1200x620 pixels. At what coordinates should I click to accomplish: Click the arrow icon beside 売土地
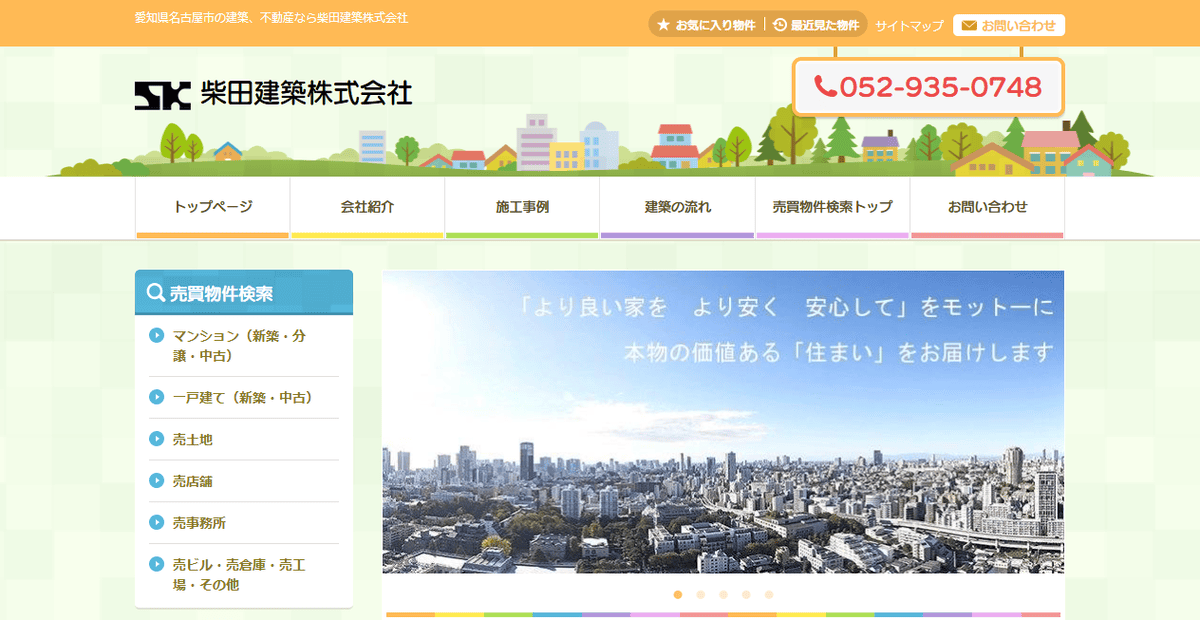157,438
